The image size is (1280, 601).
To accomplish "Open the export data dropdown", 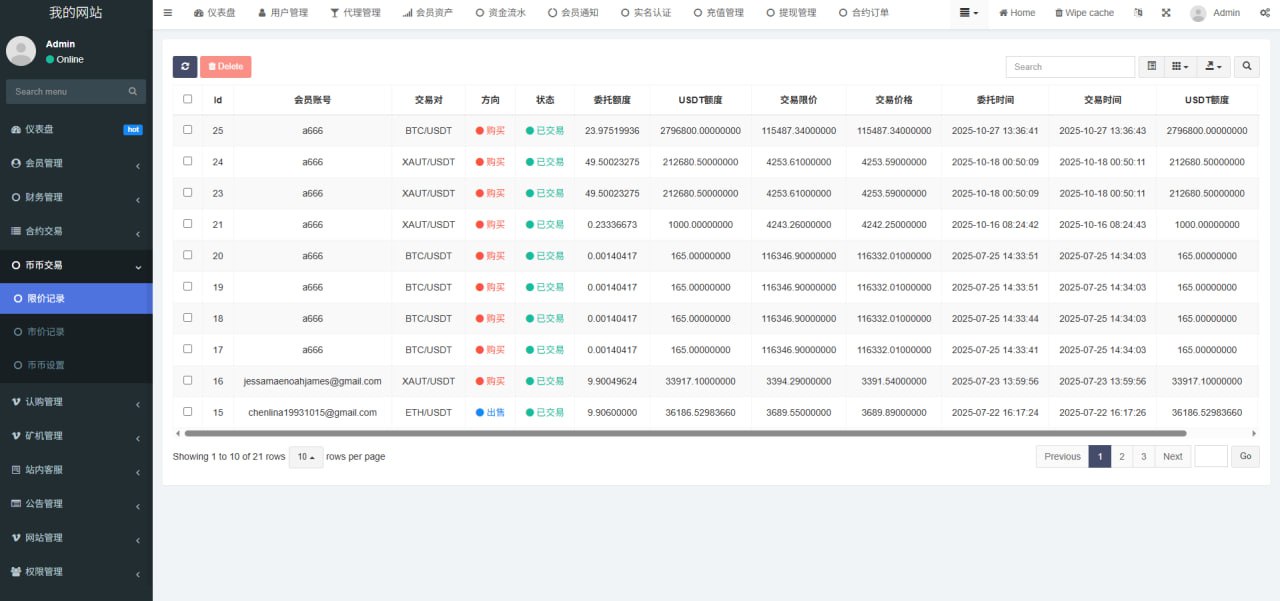I will pyautogui.click(x=1214, y=67).
